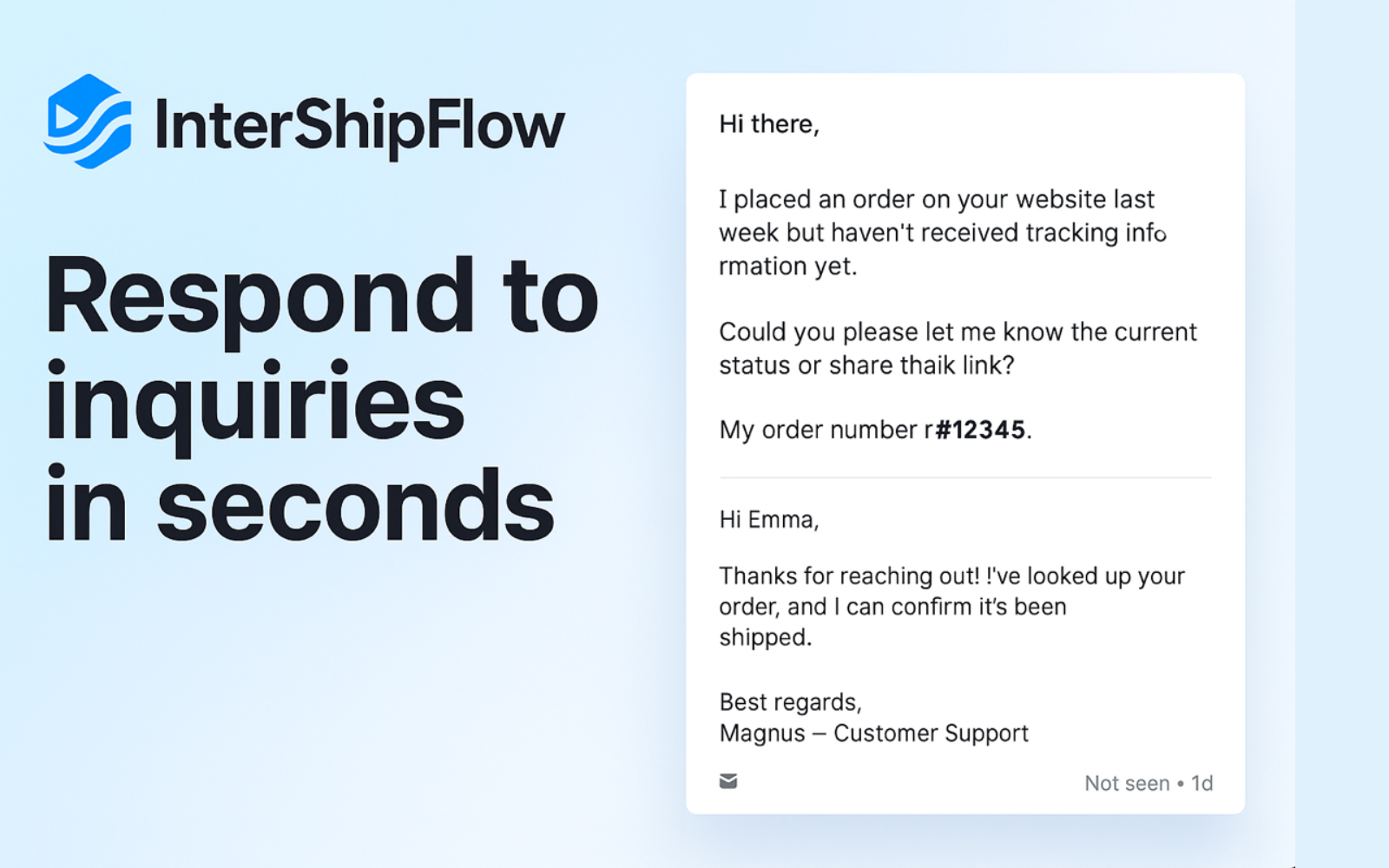This screenshot has height=868, width=1389.
Task: Click the "Magnus – Customer Support" signature
Action: 873,733
